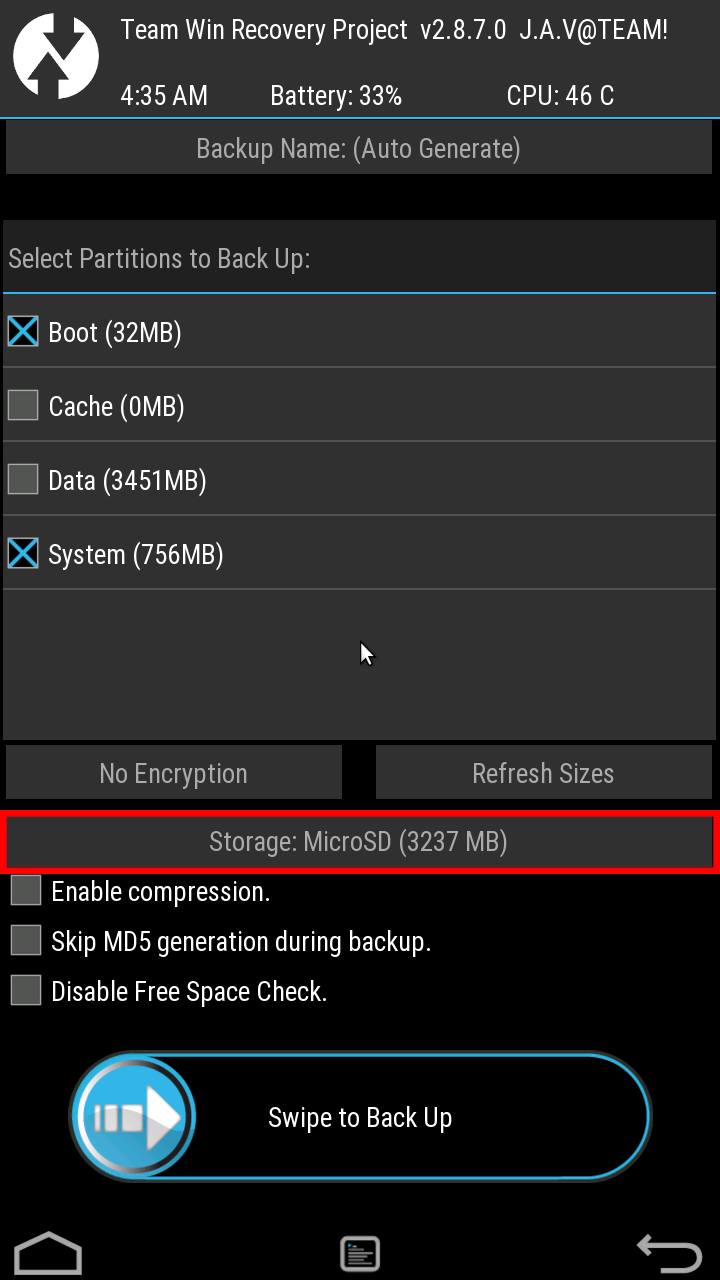Tap the back arrow in the navigation bar
This screenshot has height=1280, width=720.
click(x=672, y=1252)
